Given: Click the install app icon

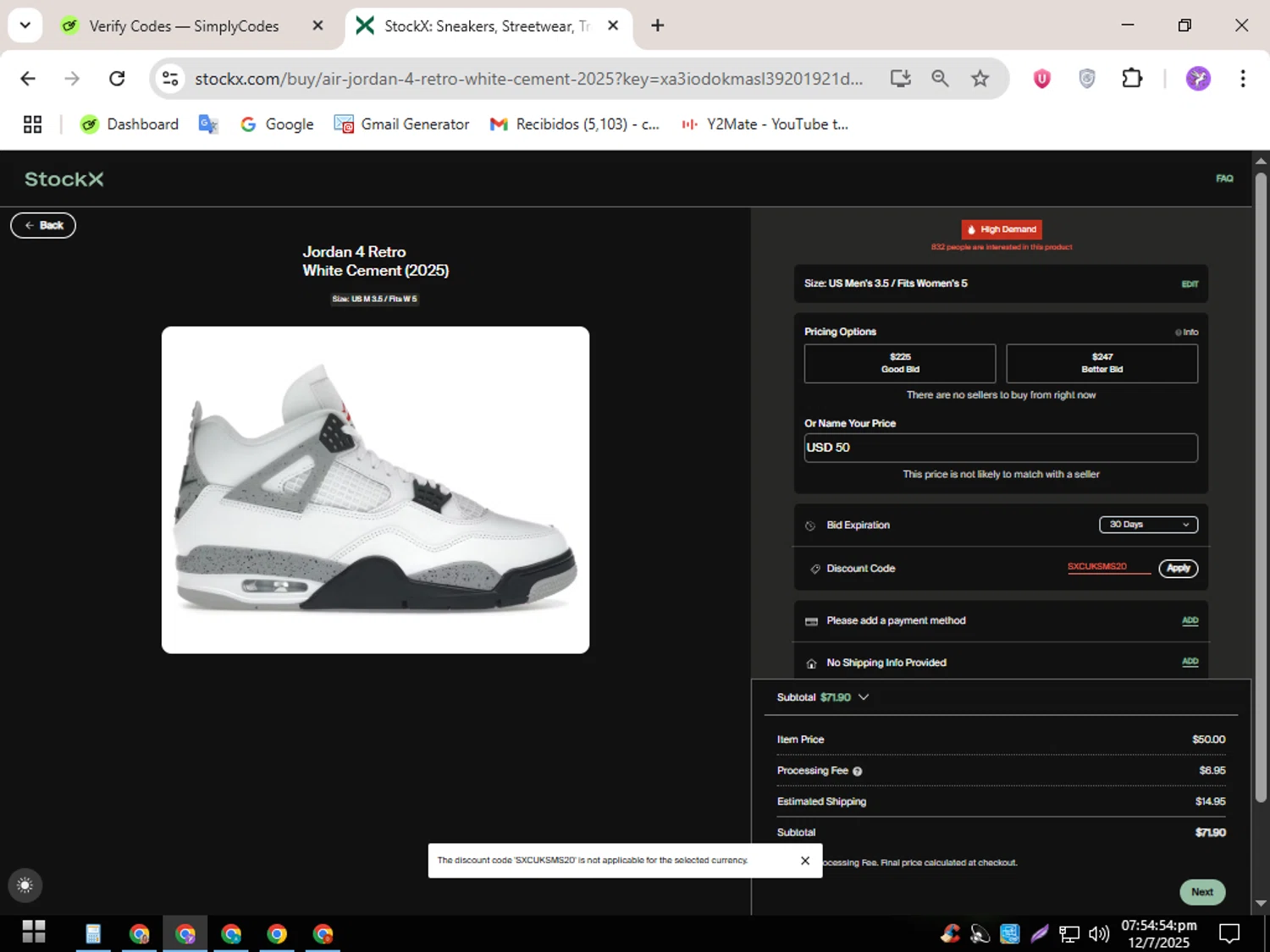Looking at the screenshot, I should [900, 79].
